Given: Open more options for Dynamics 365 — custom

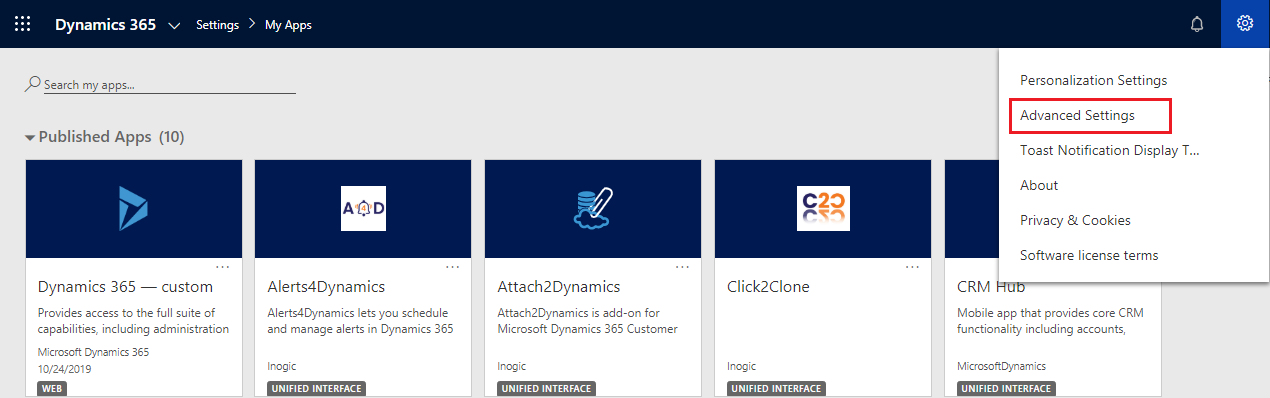Looking at the screenshot, I should (x=222, y=267).
